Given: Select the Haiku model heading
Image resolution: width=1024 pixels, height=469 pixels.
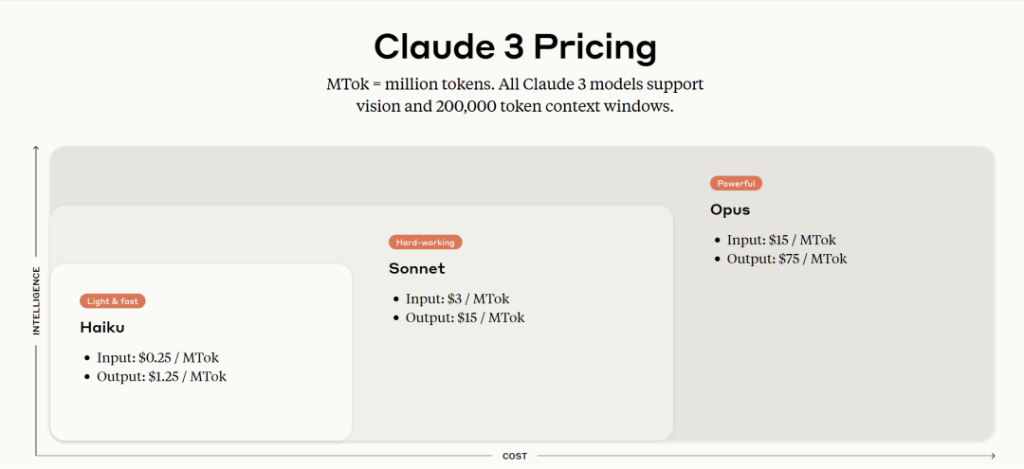Looking at the screenshot, I should 102,327.
